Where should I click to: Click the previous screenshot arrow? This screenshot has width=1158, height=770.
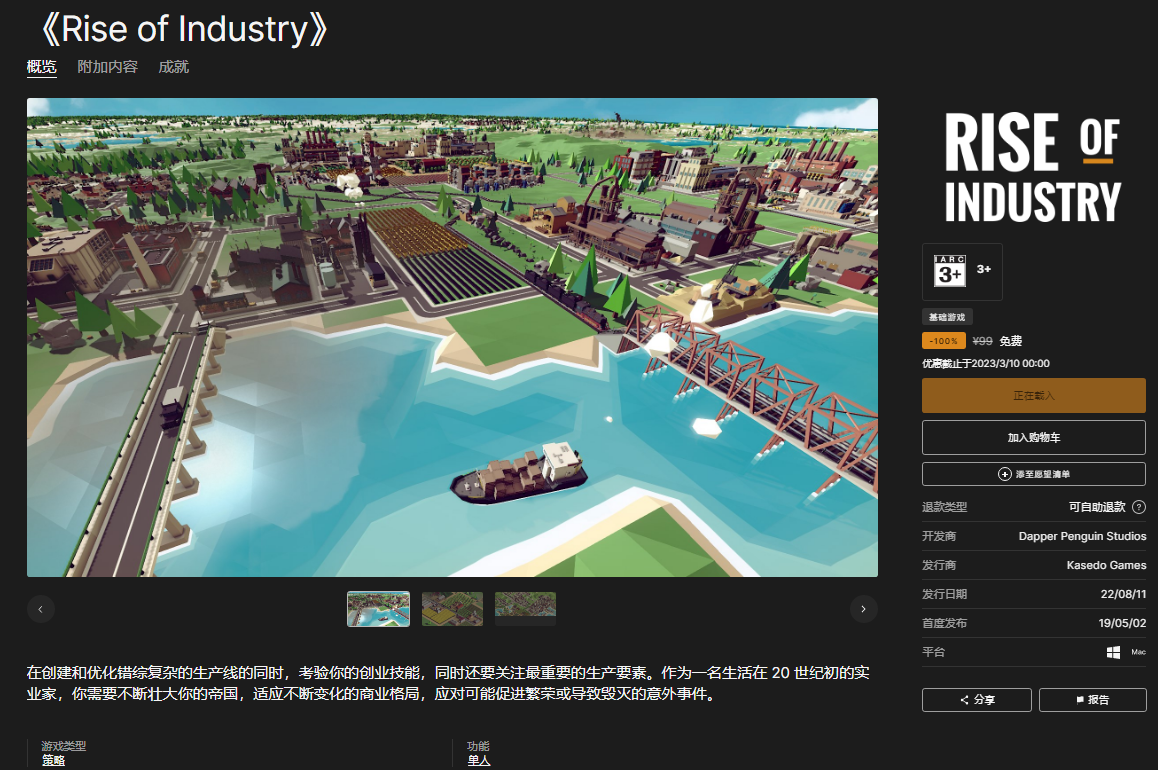pyautogui.click(x=41, y=608)
